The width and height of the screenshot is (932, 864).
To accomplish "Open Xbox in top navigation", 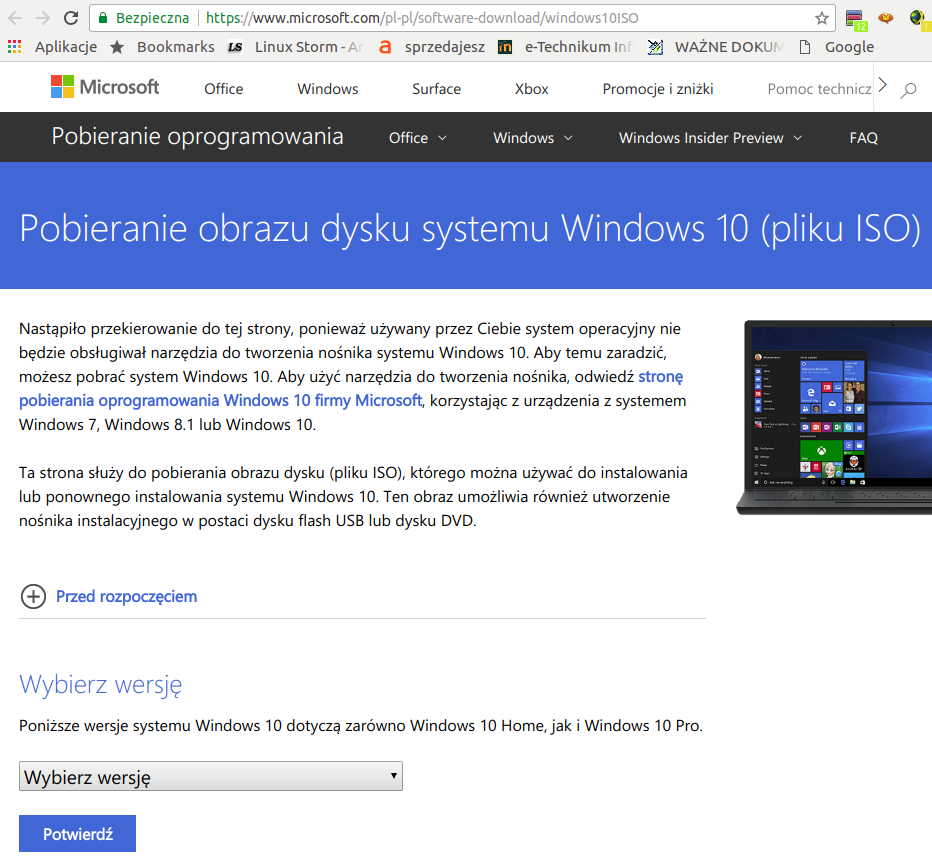I will (x=531, y=89).
